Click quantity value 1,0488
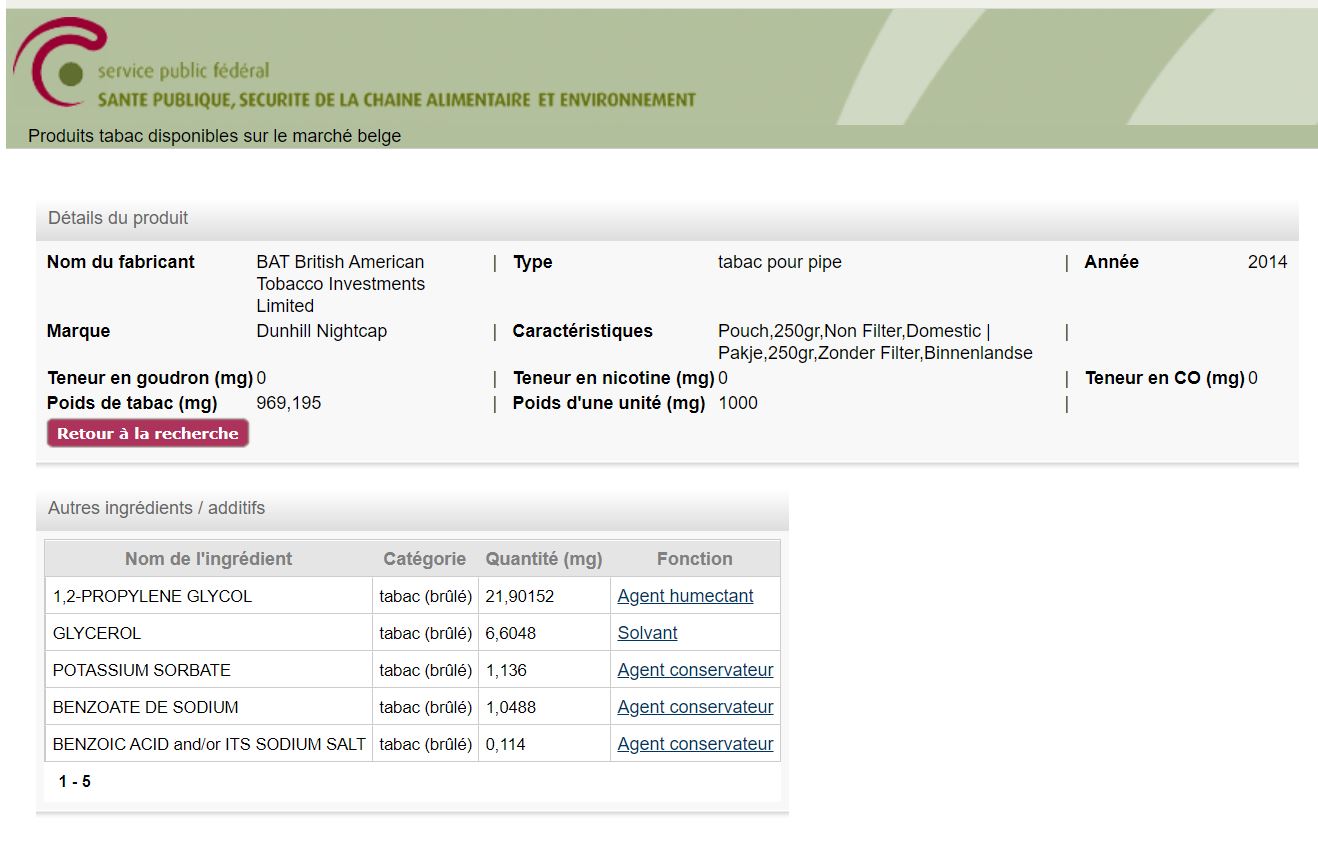Screen dimensions: 1318x858 (510, 707)
